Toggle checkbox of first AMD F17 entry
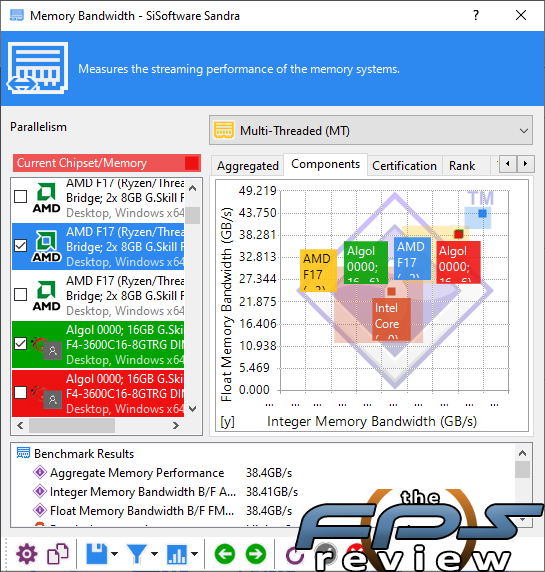The image size is (545, 572). [20, 196]
